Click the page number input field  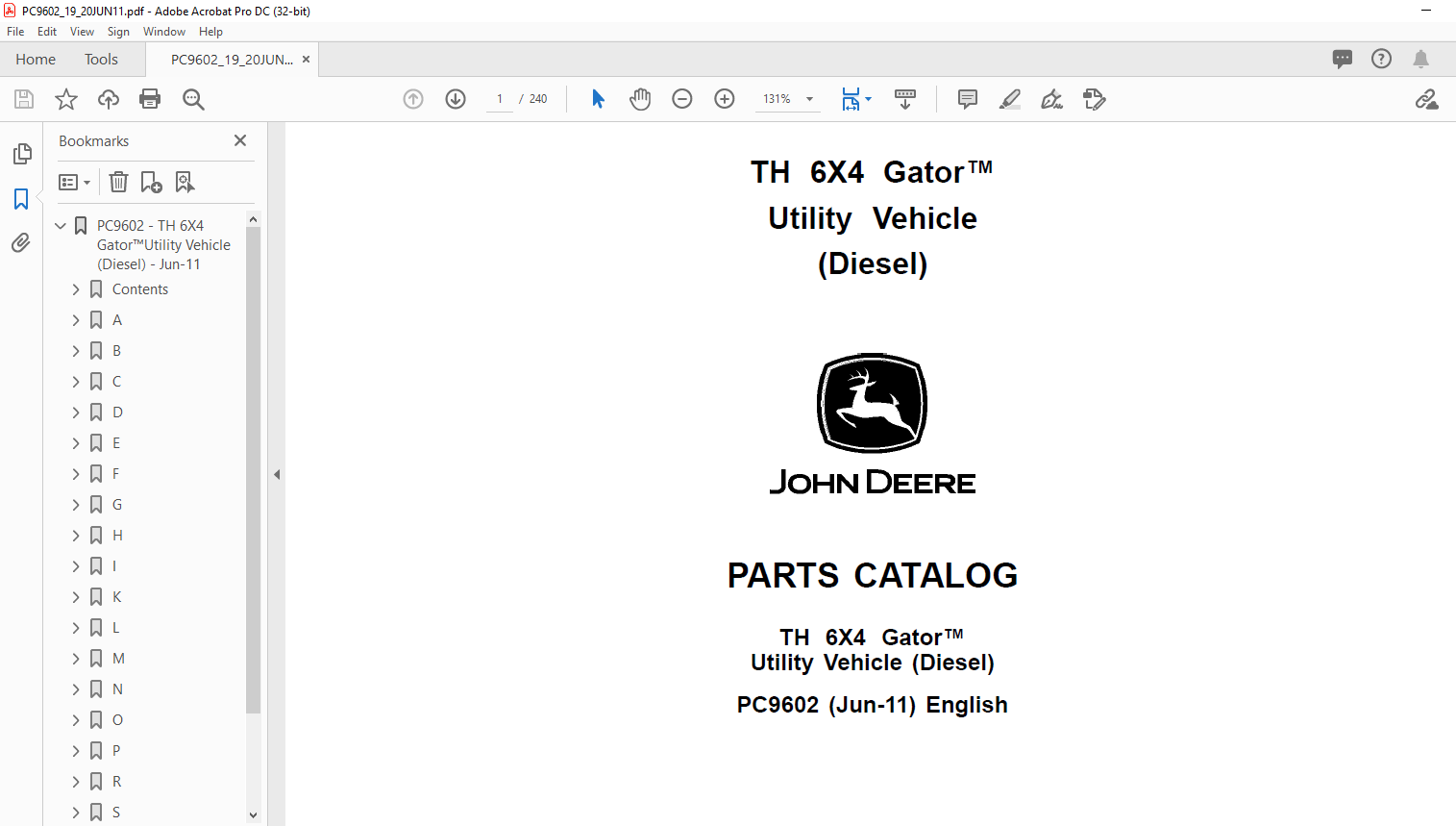(500, 99)
